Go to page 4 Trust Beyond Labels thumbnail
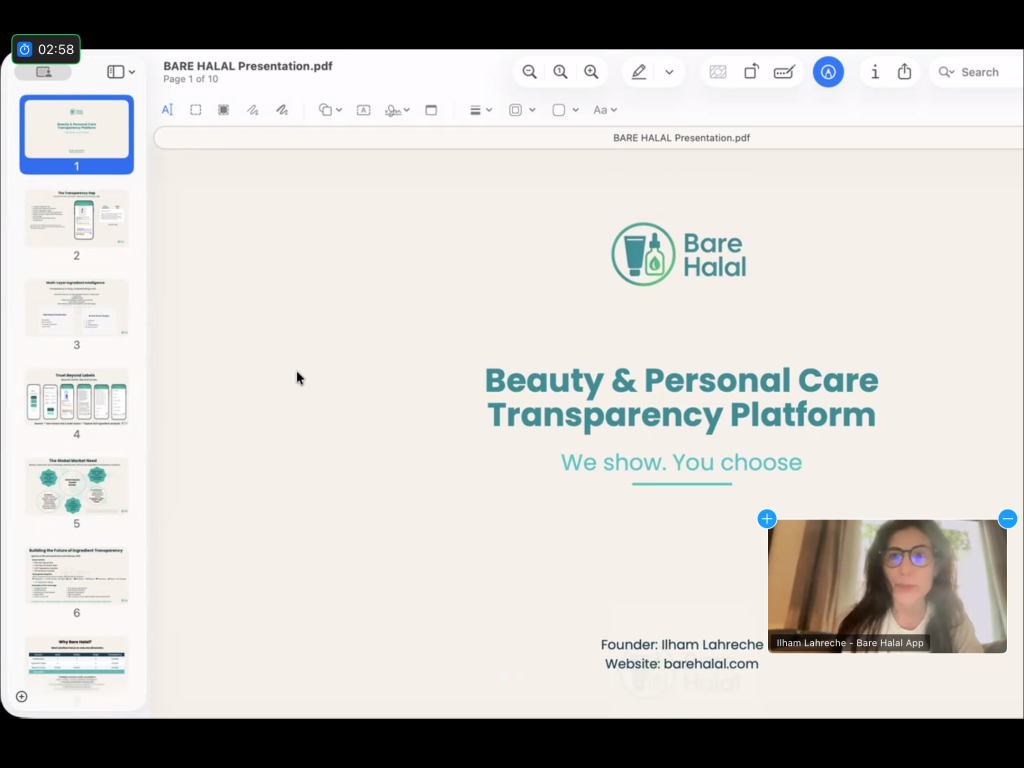This screenshot has width=1024, height=768. [76, 397]
